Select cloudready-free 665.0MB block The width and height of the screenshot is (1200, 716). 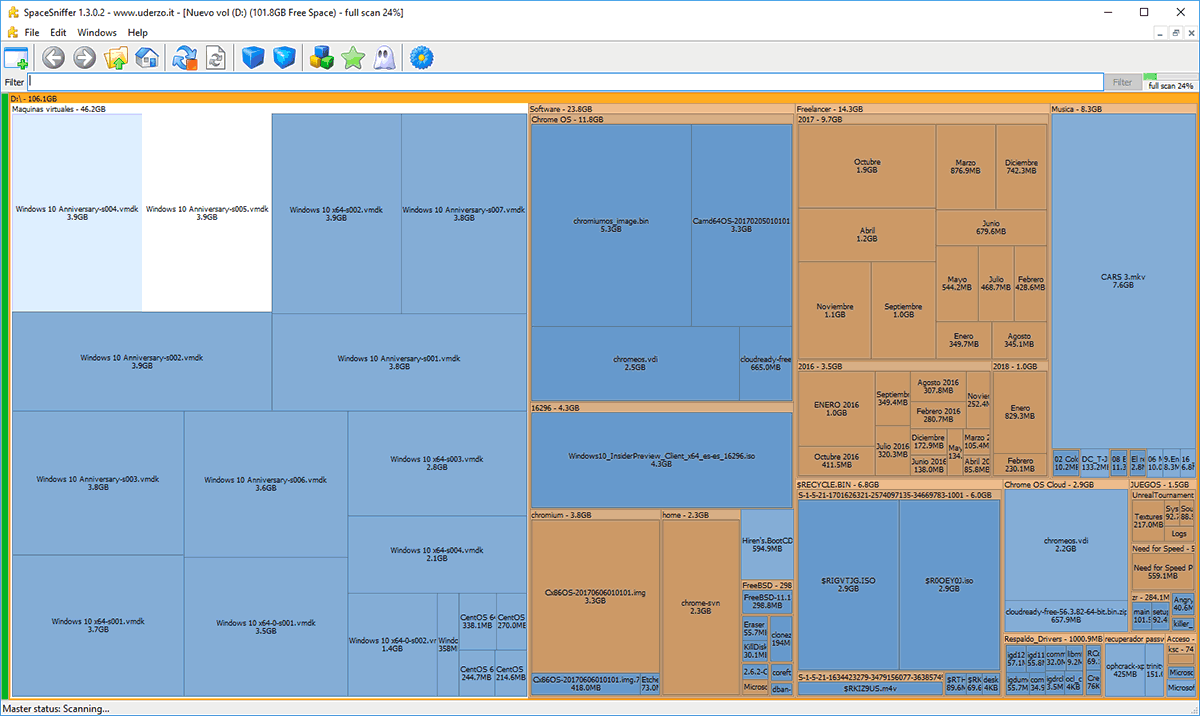[765, 363]
